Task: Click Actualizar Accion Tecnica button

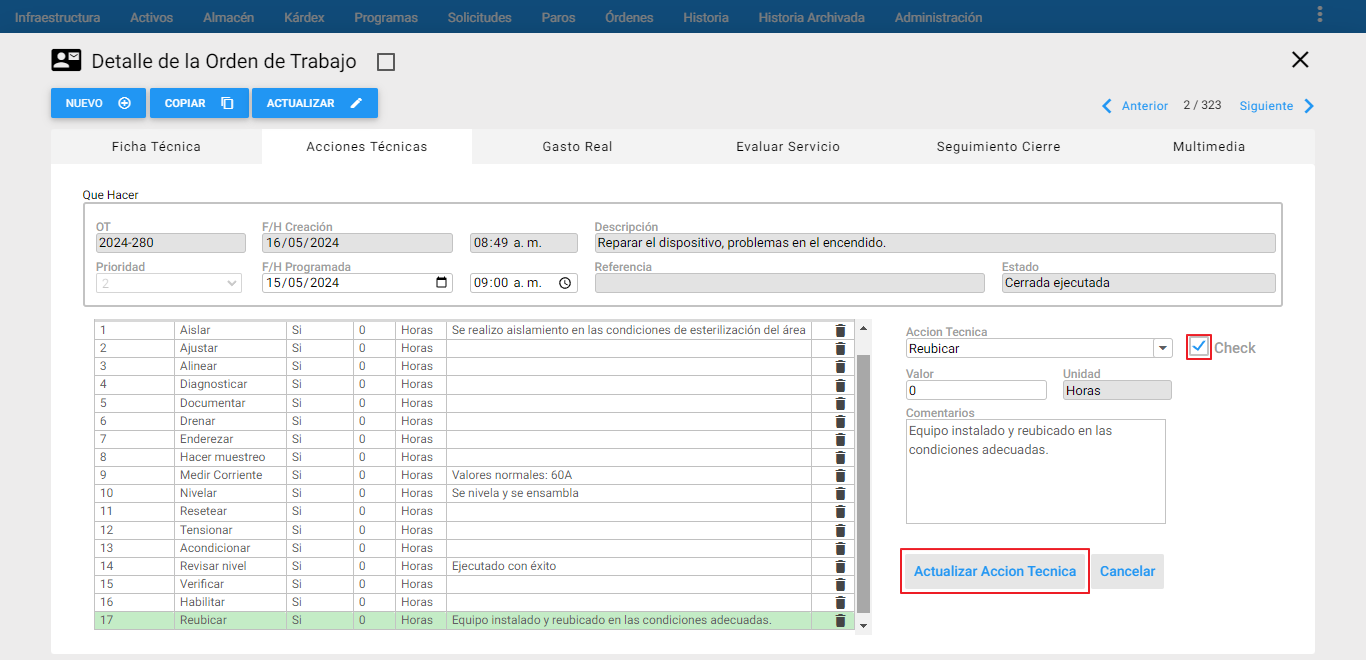Action: pyautogui.click(x=995, y=571)
